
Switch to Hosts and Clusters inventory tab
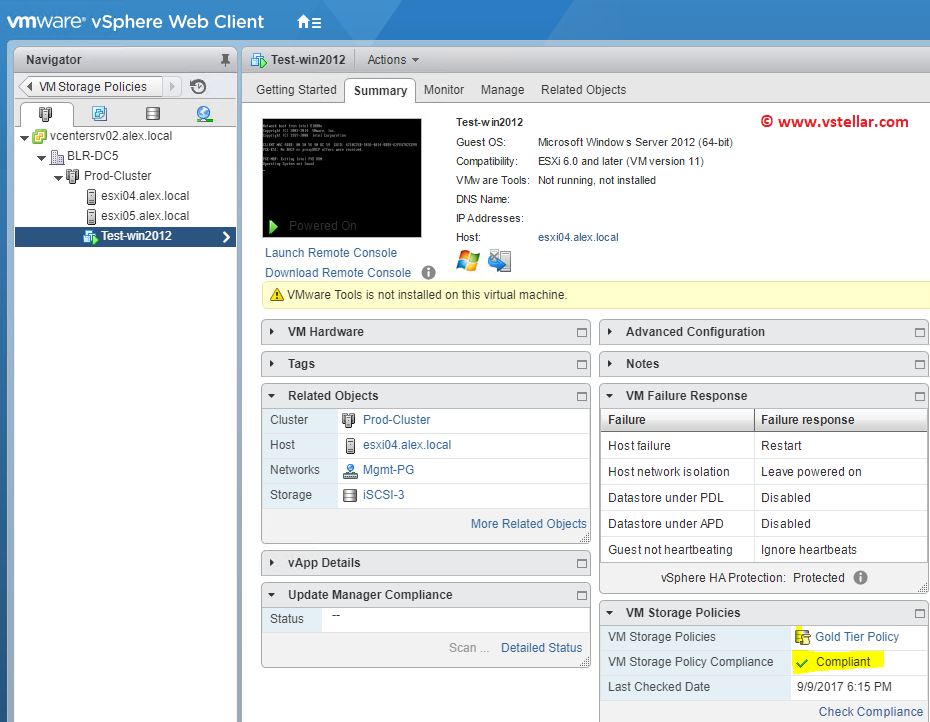(x=45, y=114)
